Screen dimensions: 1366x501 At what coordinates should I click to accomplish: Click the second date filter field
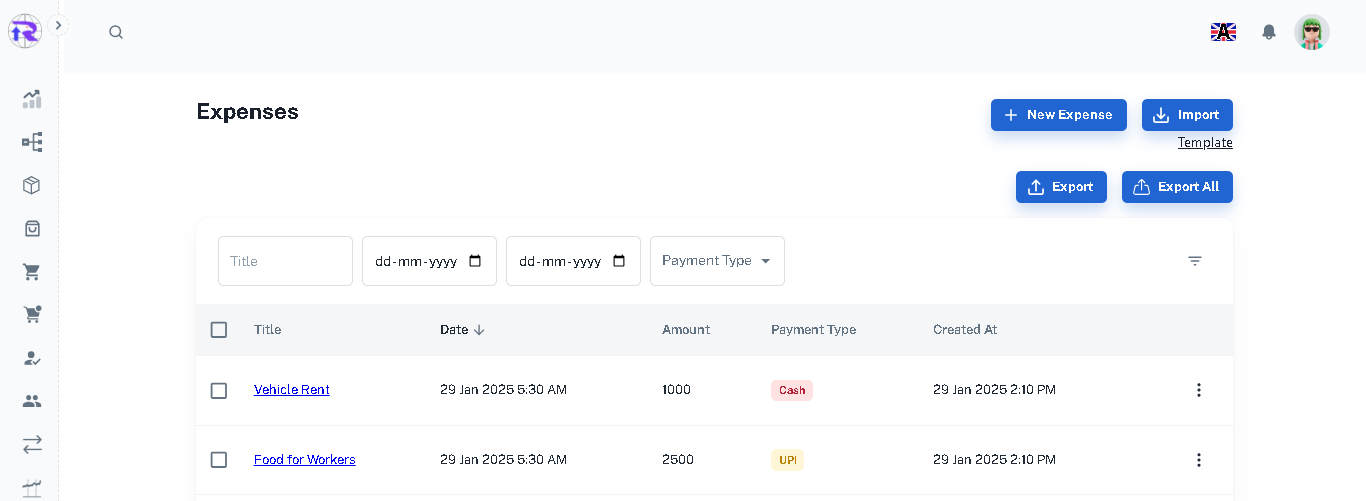573,261
